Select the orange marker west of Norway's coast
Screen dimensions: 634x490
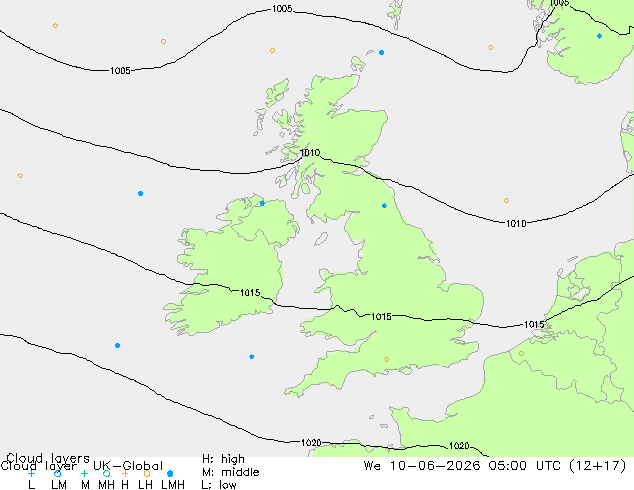(490, 47)
